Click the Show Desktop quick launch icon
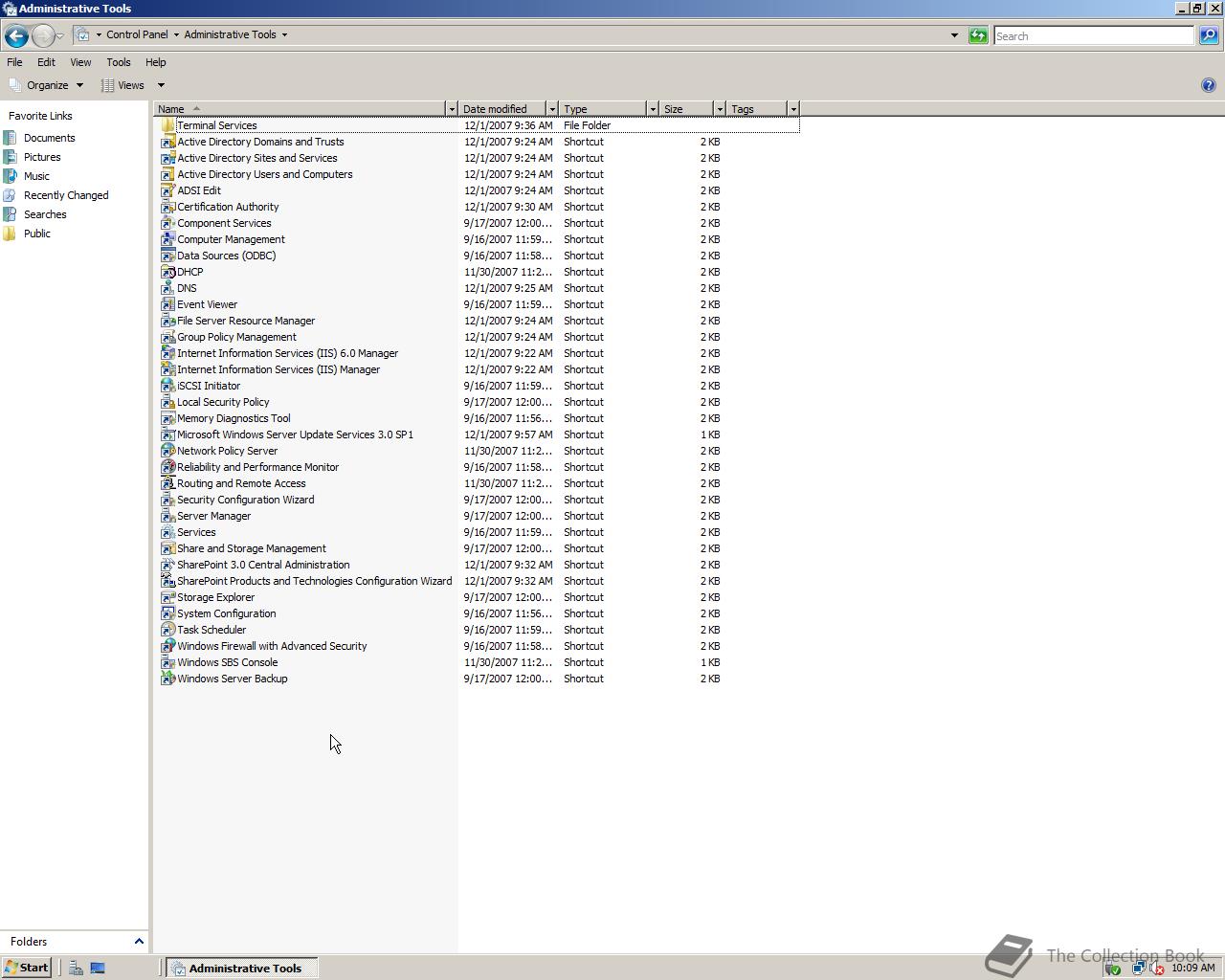The width and height of the screenshot is (1225, 980). click(97, 968)
